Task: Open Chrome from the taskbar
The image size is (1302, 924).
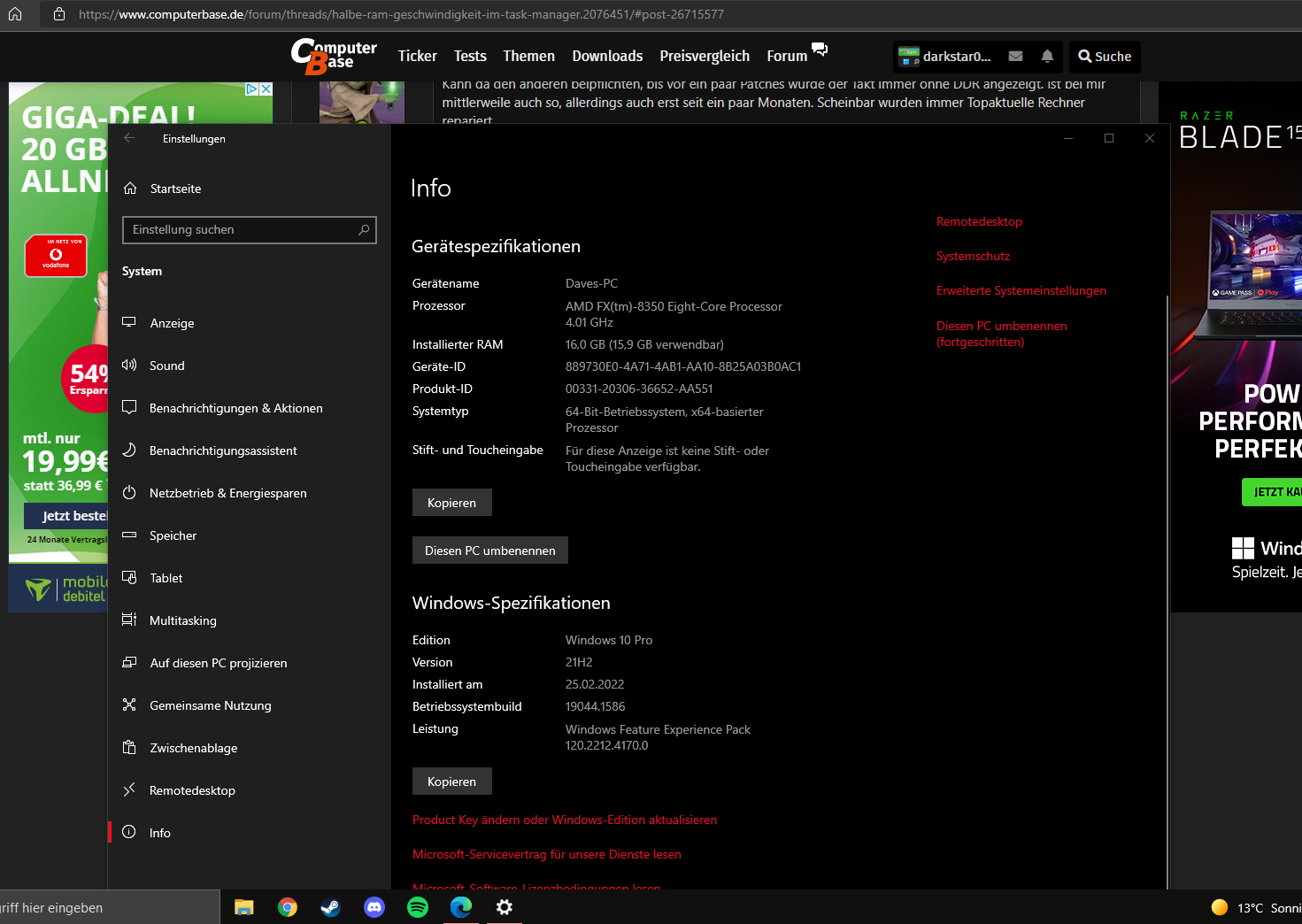Action: 288,907
